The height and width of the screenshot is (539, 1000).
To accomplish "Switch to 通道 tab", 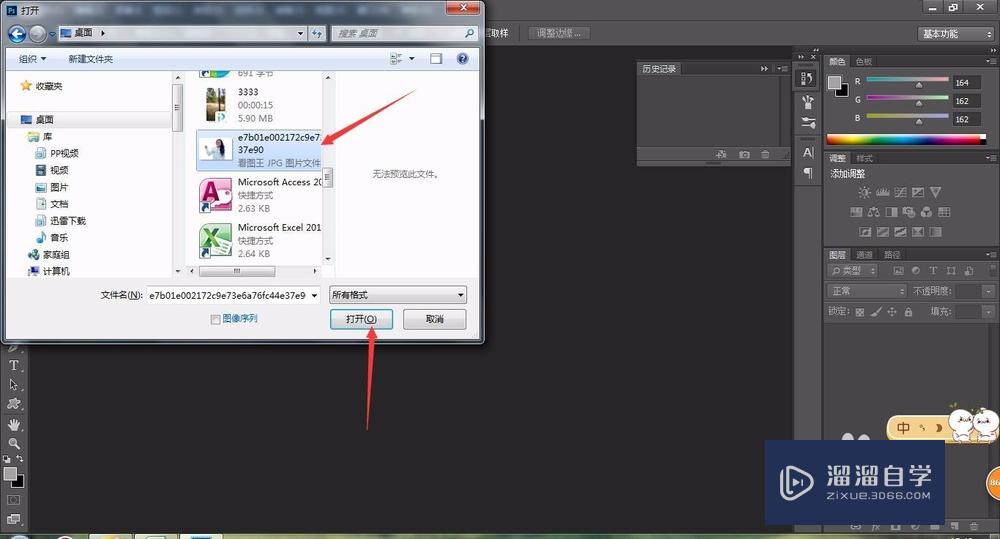I will click(x=864, y=255).
